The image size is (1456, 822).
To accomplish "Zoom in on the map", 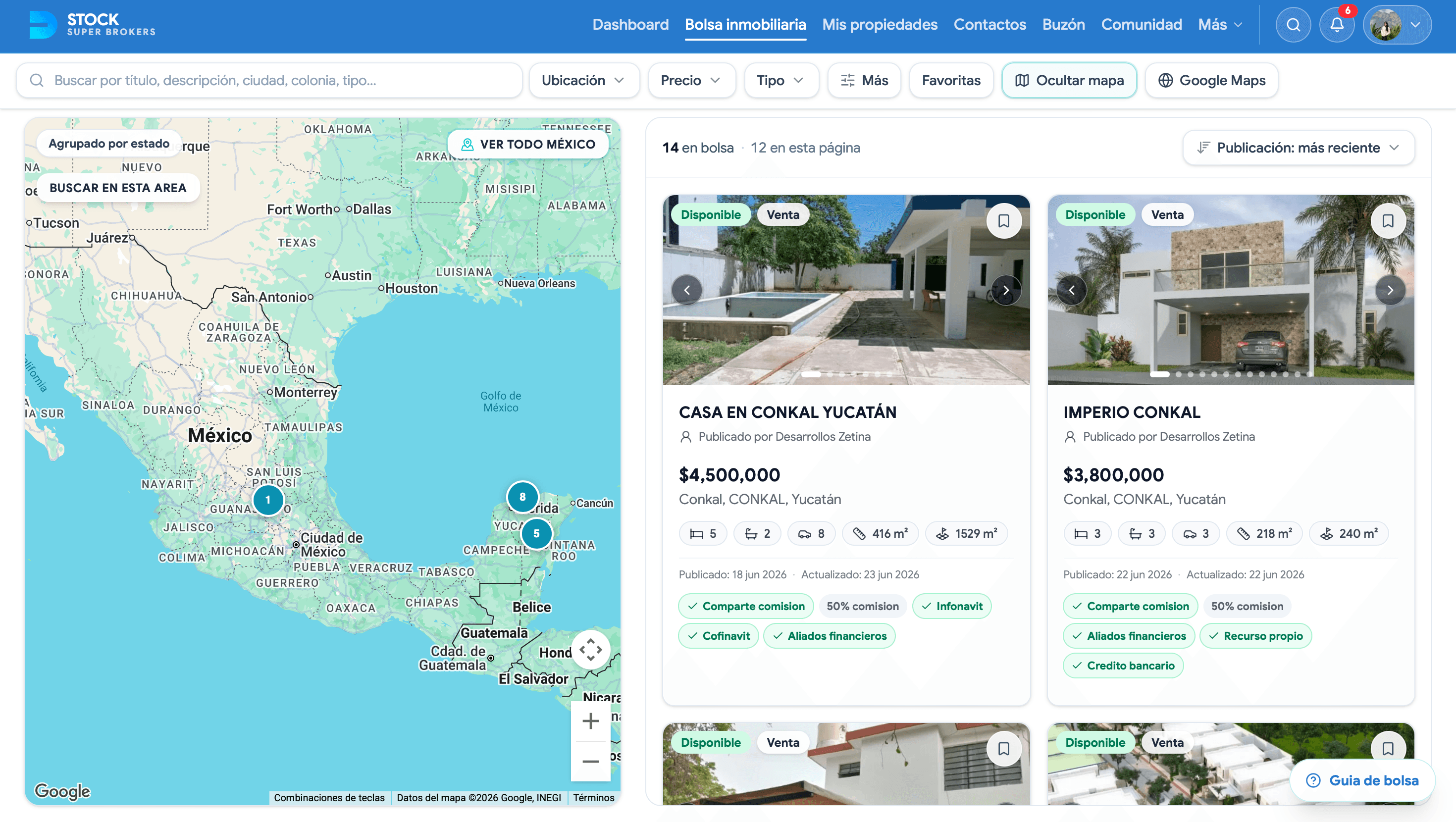I will tap(590, 721).
